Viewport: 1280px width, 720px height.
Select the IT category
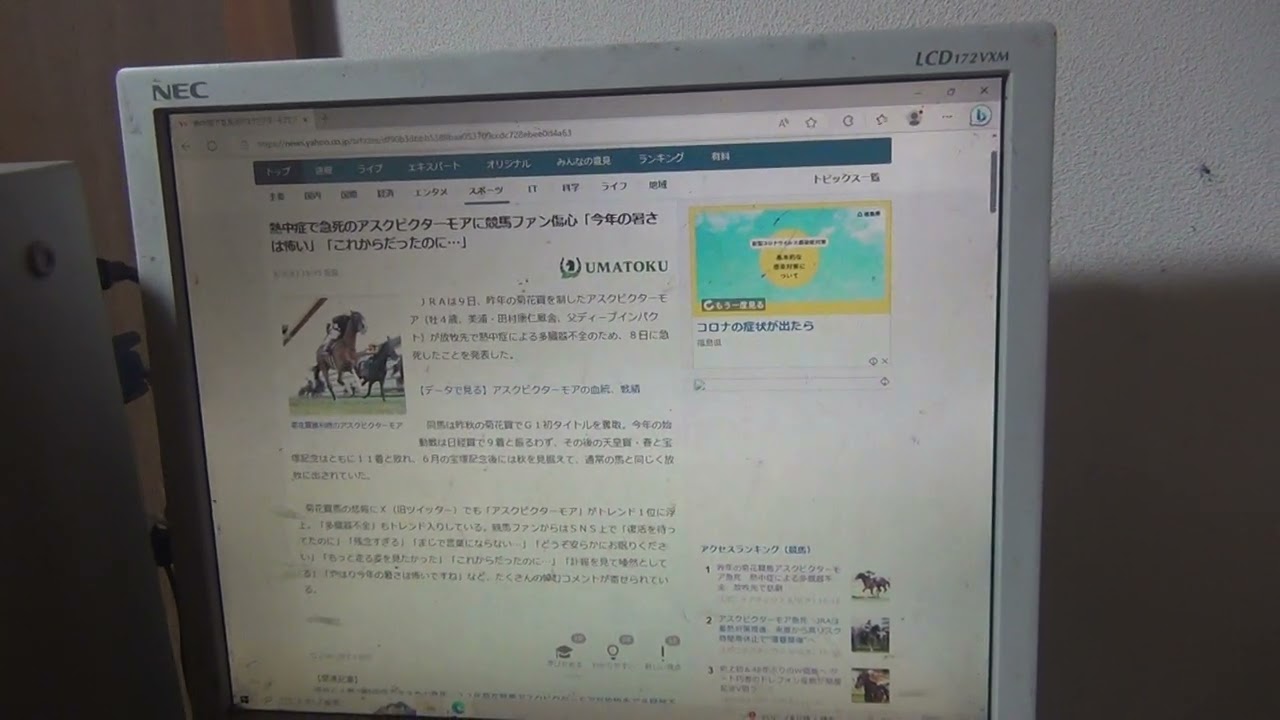pos(533,188)
